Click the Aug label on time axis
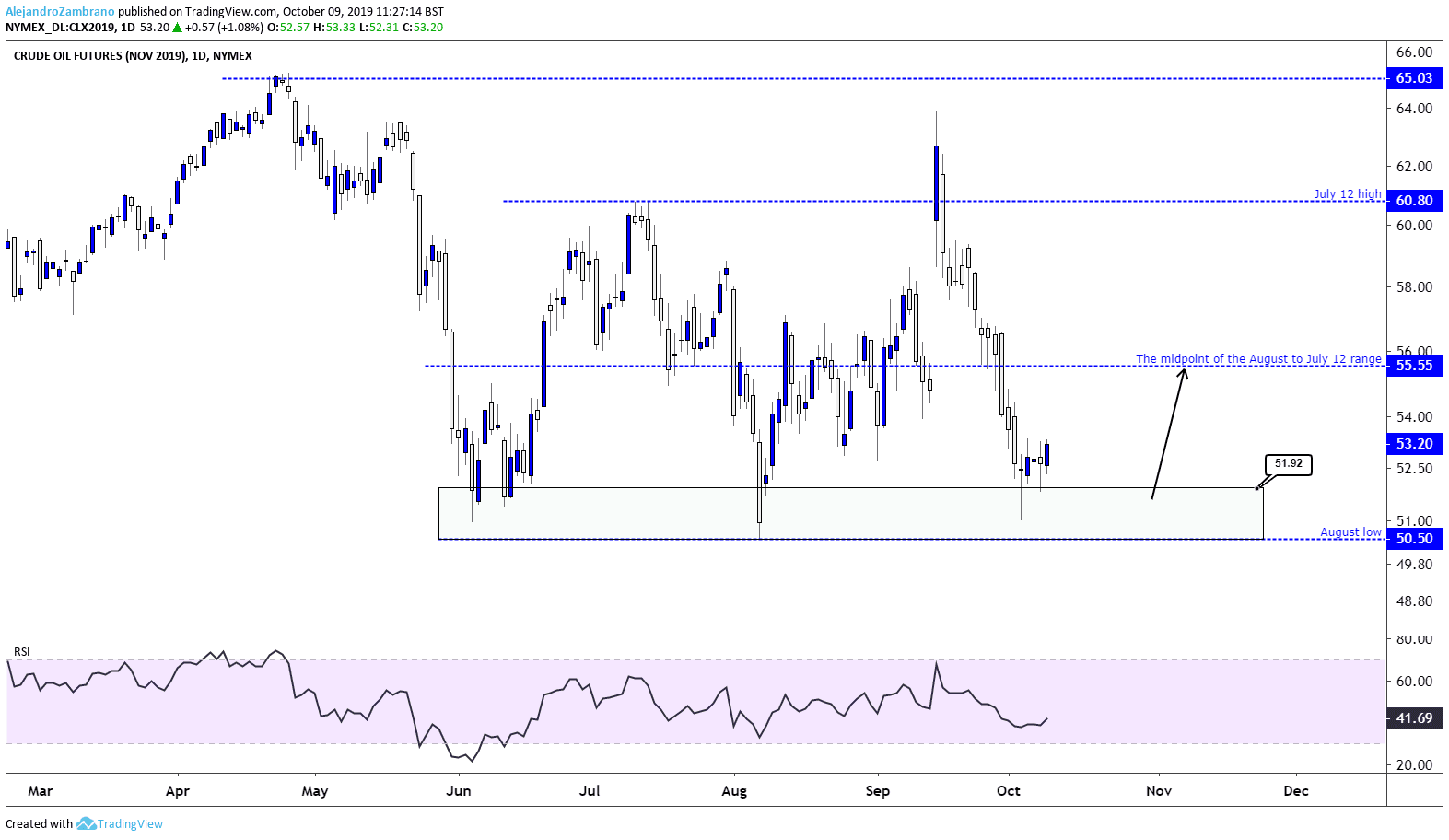Image resolution: width=1449 pixels, height=840 pixels. tap(734, 791)
